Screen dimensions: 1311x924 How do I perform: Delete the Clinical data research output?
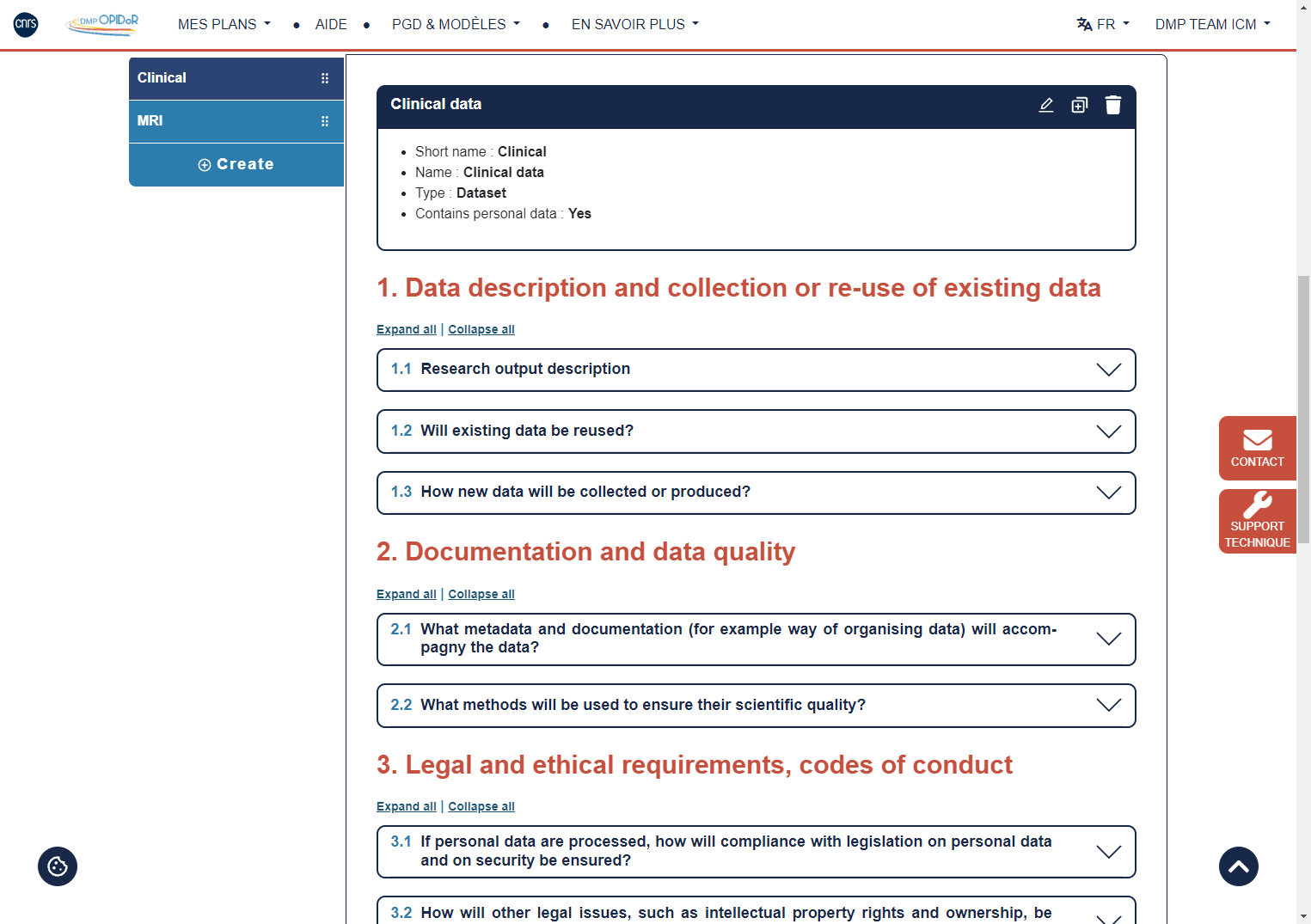[1113, 105]
